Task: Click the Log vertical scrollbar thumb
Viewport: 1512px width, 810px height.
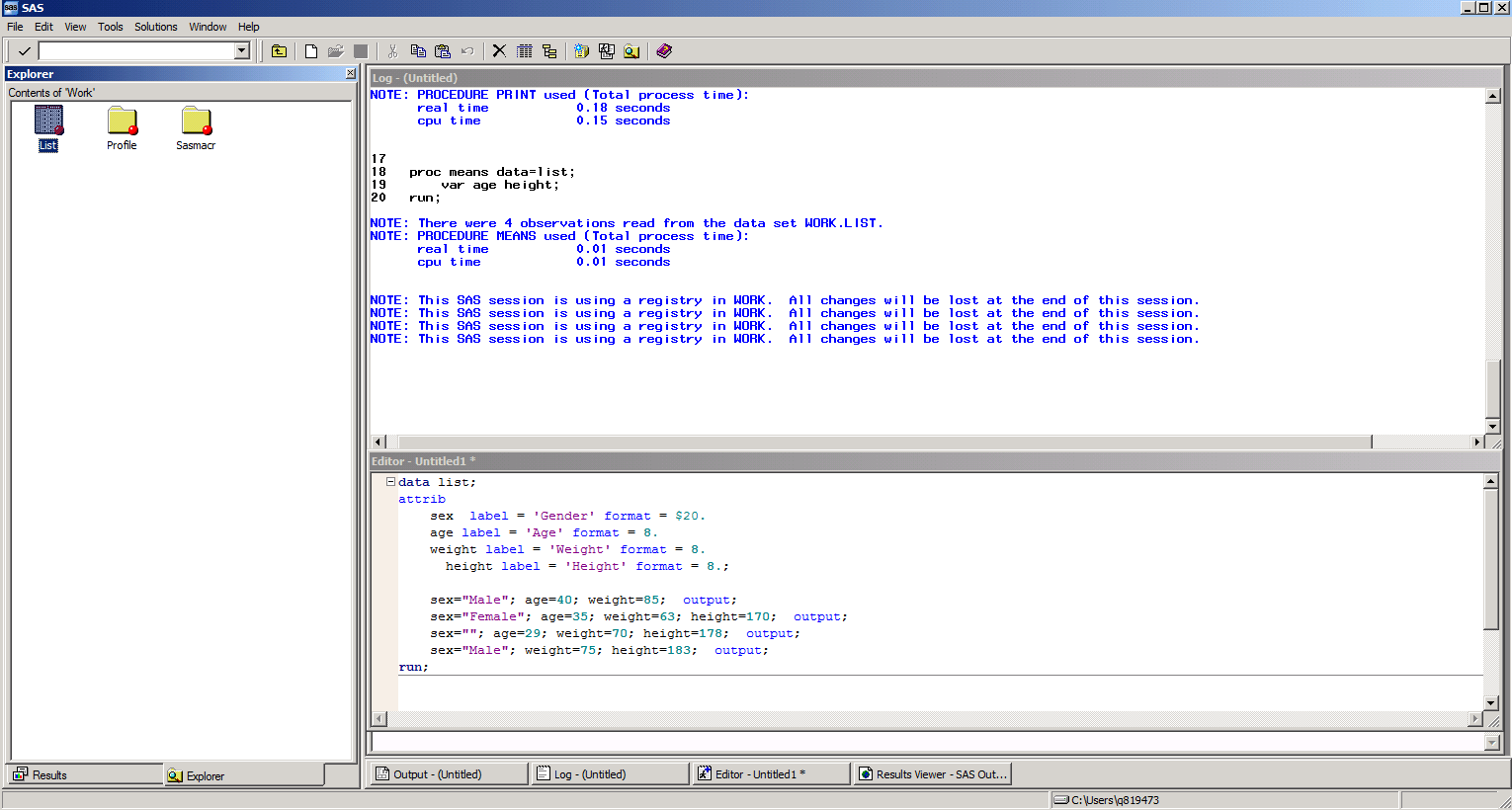Action: [1493, 389]
